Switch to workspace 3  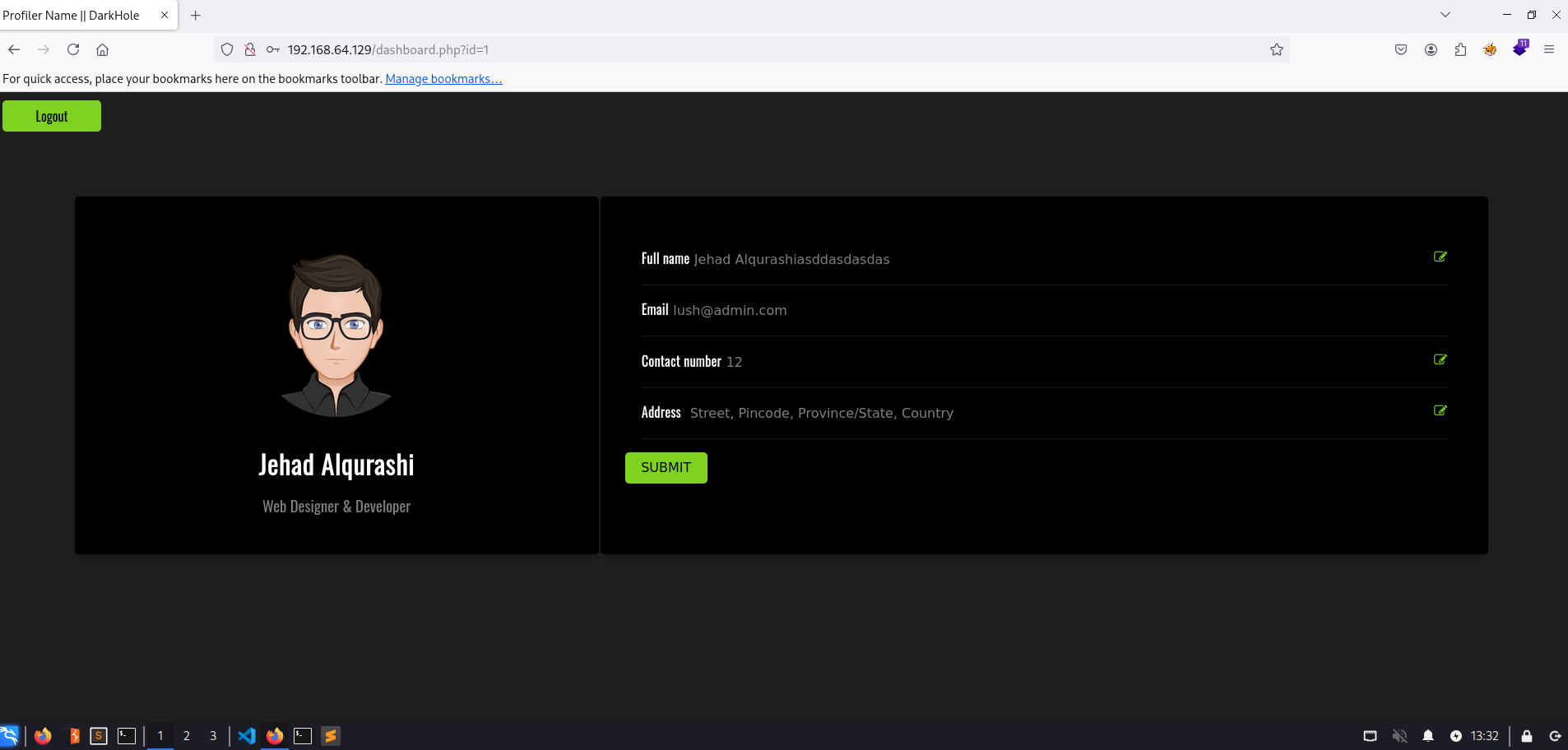(213, 736)
